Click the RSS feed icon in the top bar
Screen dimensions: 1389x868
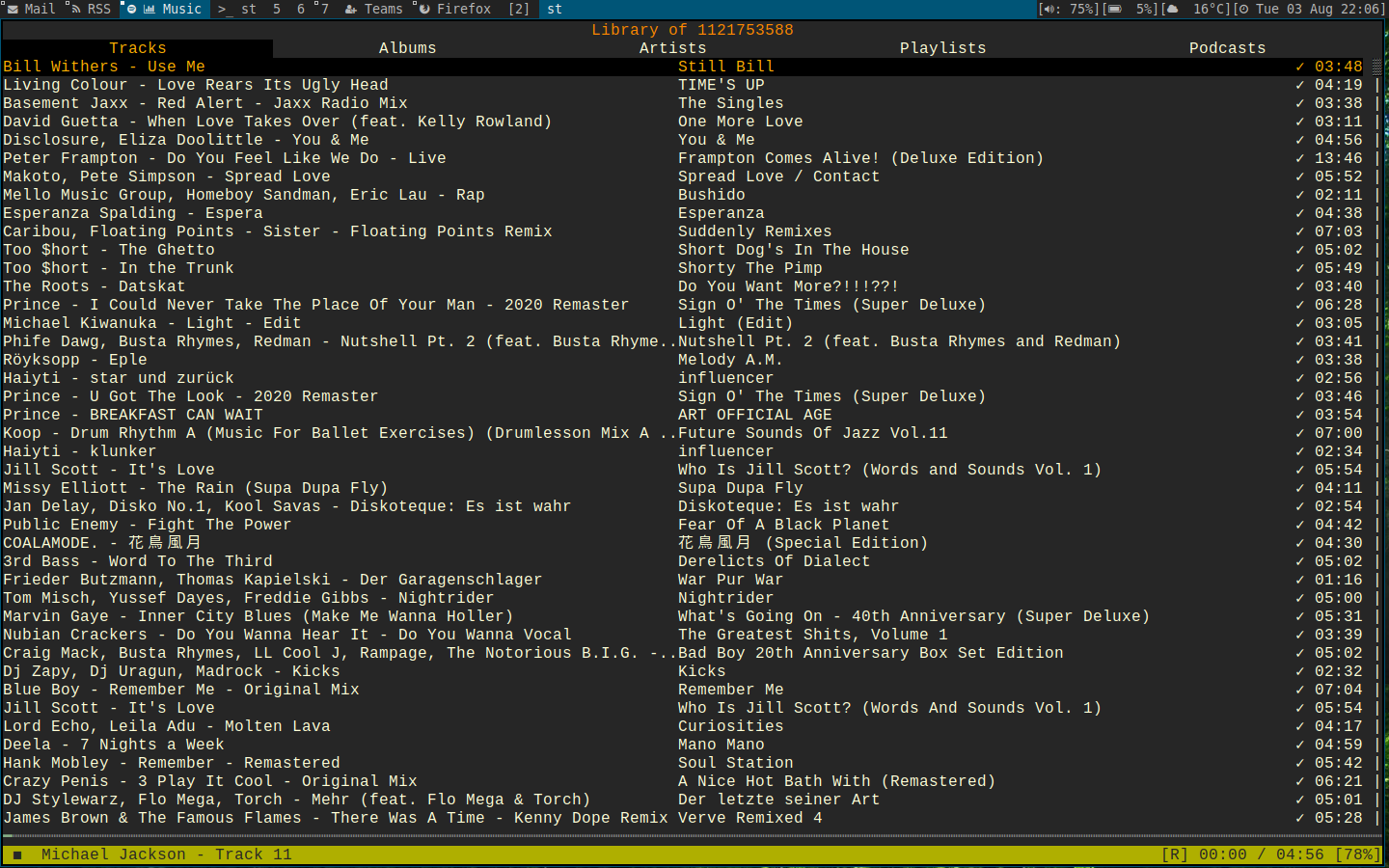pyautogui.click(x=74, y=9)
